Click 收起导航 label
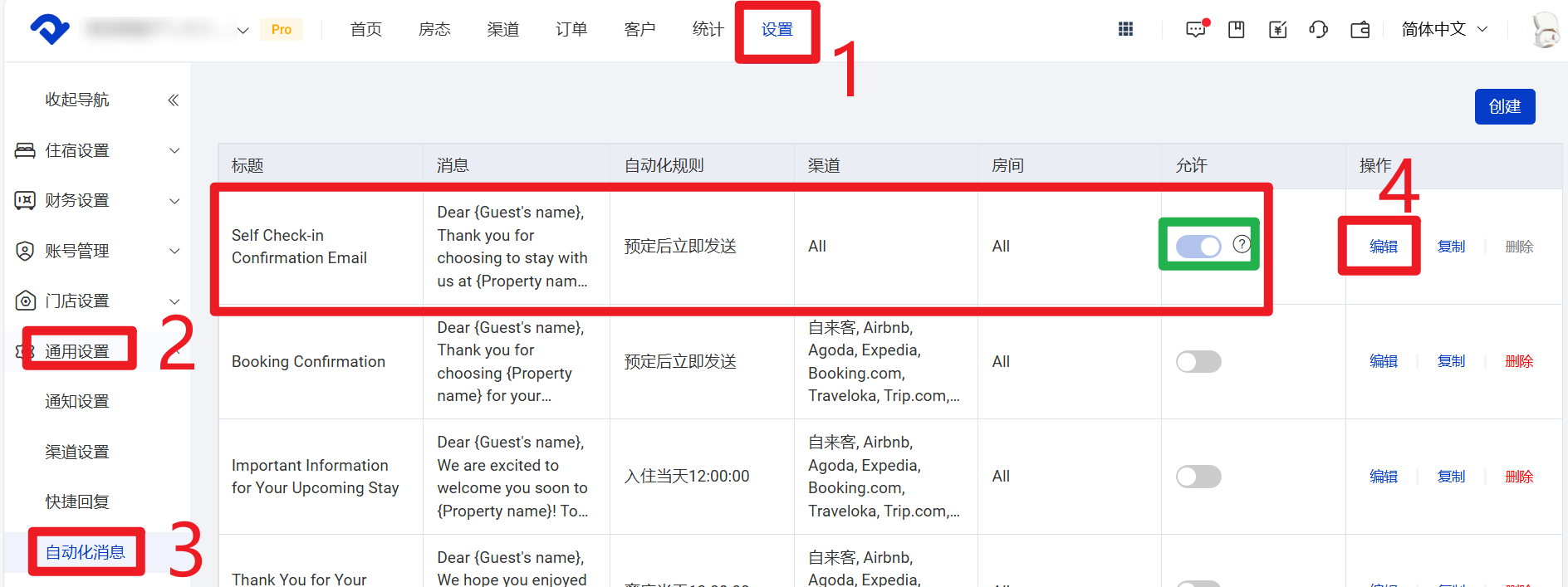 click(77, 100)
